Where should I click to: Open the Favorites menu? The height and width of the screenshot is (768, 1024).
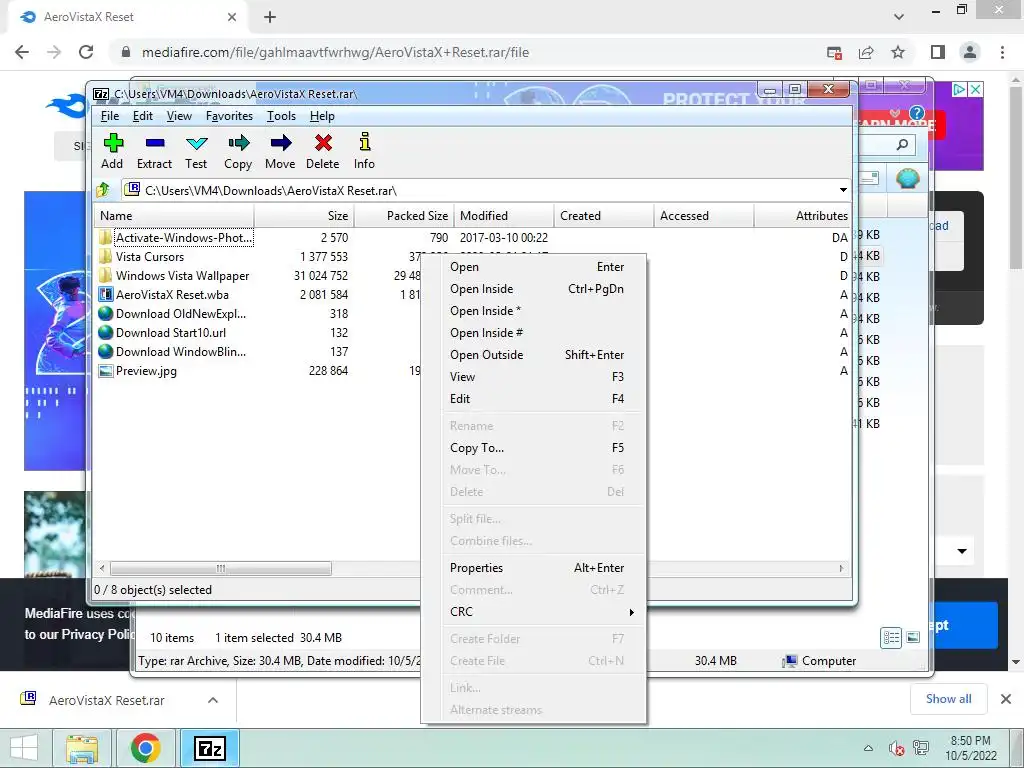click(229, 116)
